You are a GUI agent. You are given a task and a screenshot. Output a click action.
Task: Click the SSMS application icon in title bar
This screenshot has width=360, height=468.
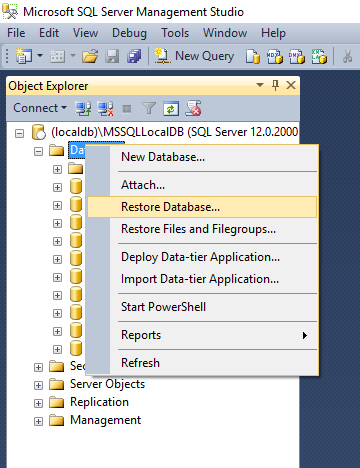10,11
